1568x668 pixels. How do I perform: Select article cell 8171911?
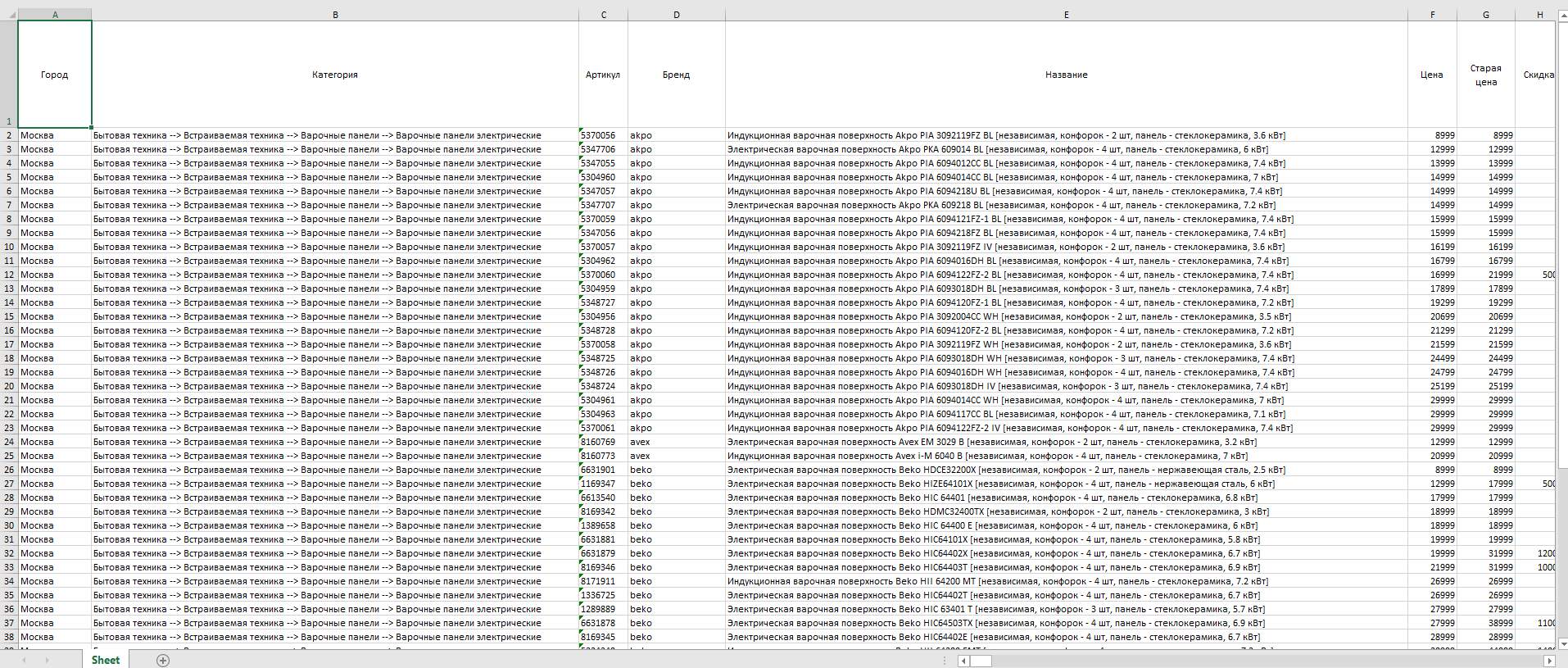(604, 581)
